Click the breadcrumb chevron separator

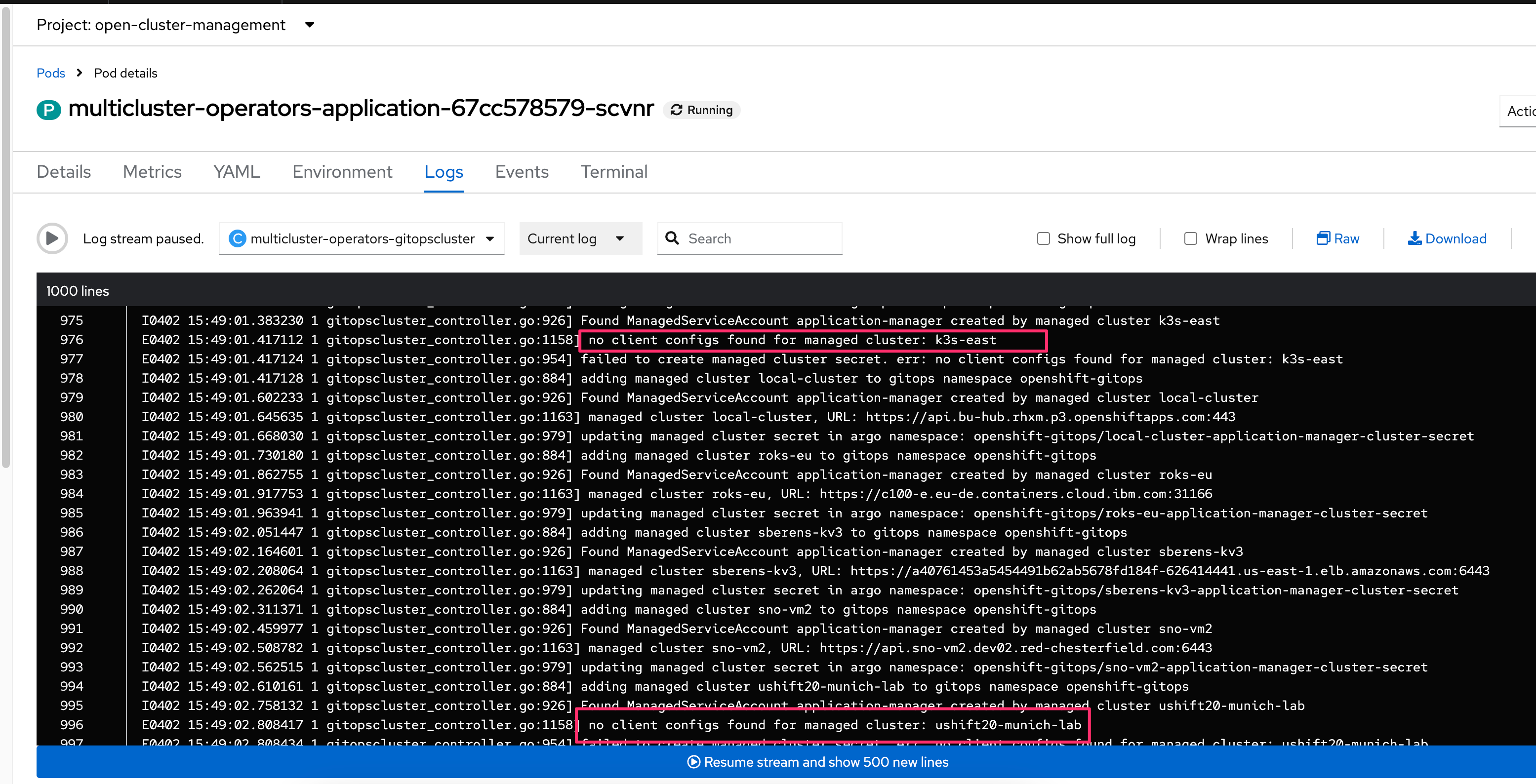tap(80, 73)
